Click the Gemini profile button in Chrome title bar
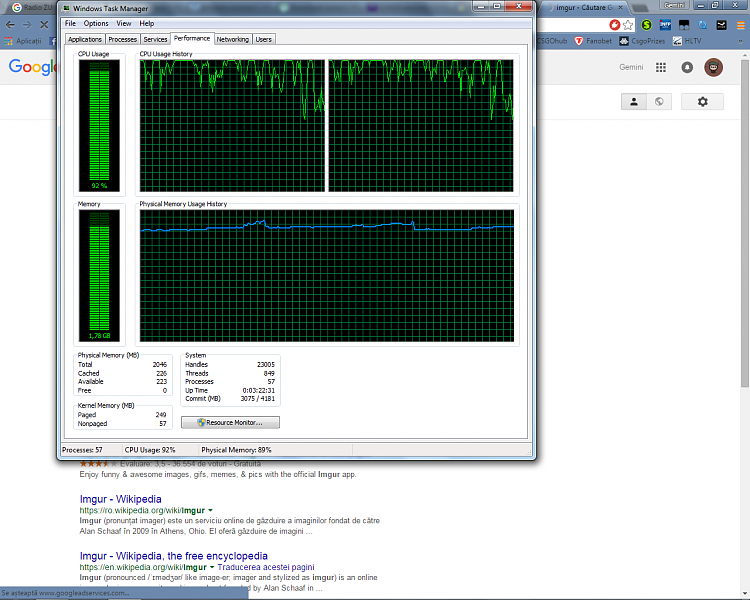 coord(674,5)
